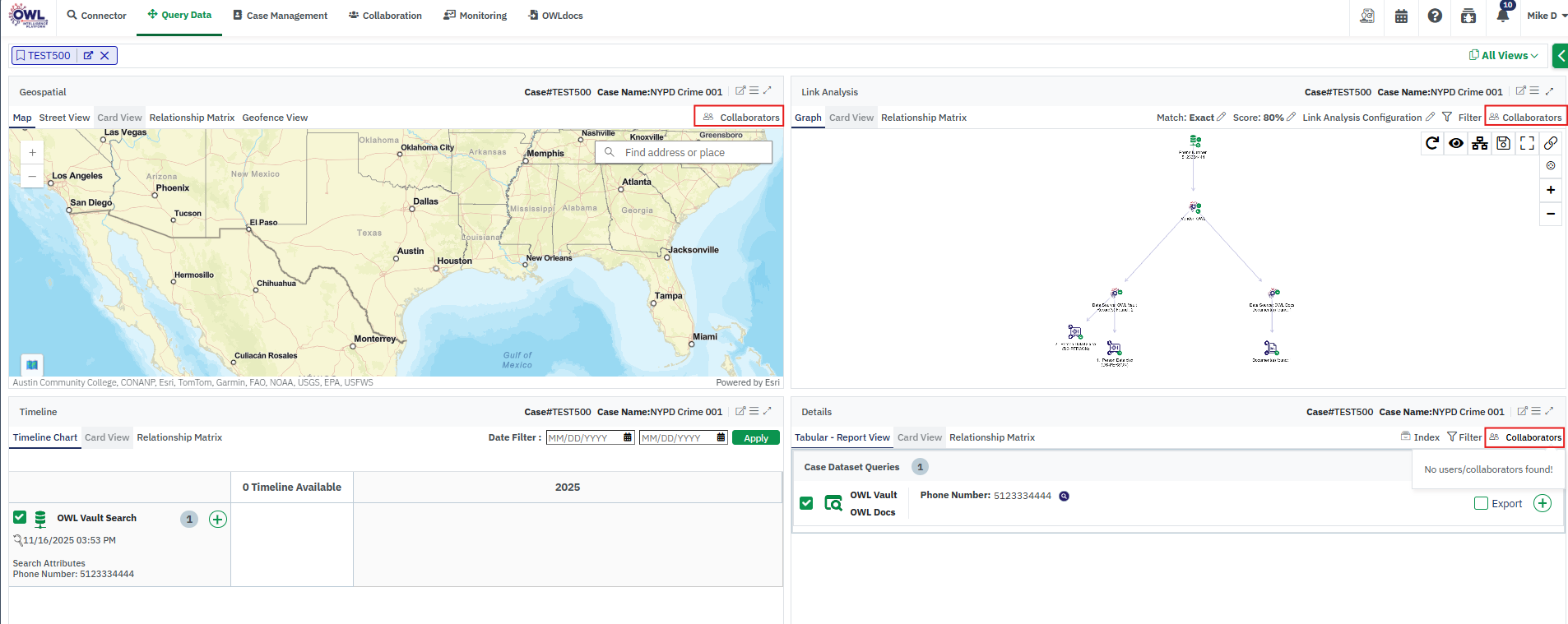Uncheck the OWL Vault dataset query checkbox
This screenshot has height=624, width=1568.
click(x=806, y=503)
